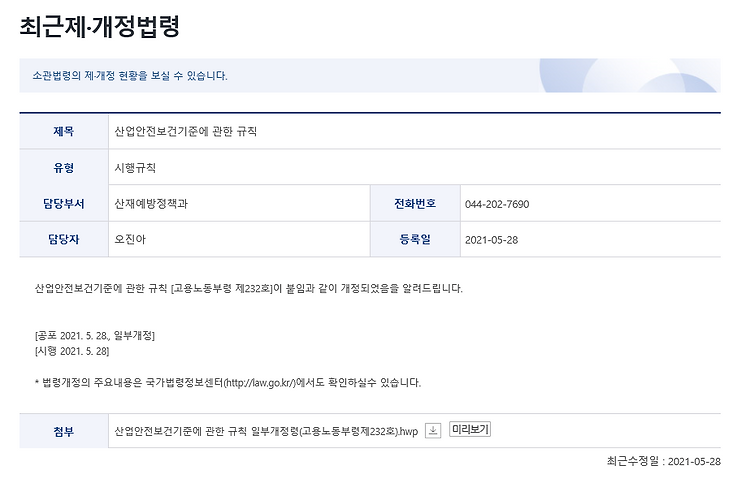
Task: Select the line 시행 2021. 5. 28
Action: coord(72,351)
